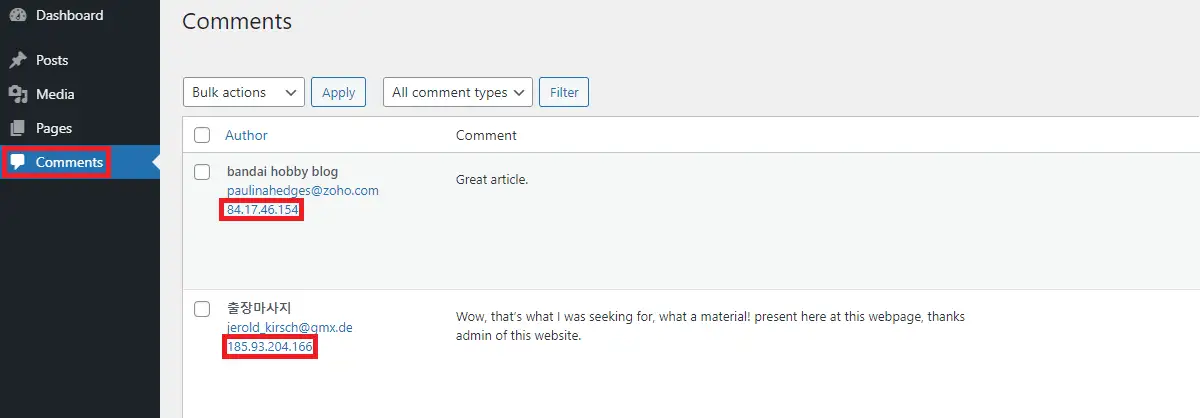Click the Filter button

pos(564,92)
